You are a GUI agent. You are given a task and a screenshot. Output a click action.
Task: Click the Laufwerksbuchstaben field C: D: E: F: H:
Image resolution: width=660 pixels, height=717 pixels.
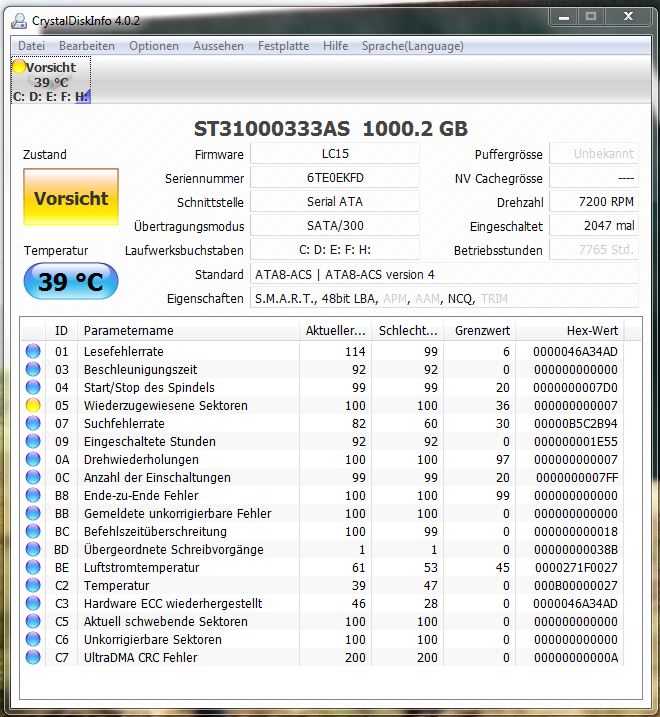click(x=335, y=250)
